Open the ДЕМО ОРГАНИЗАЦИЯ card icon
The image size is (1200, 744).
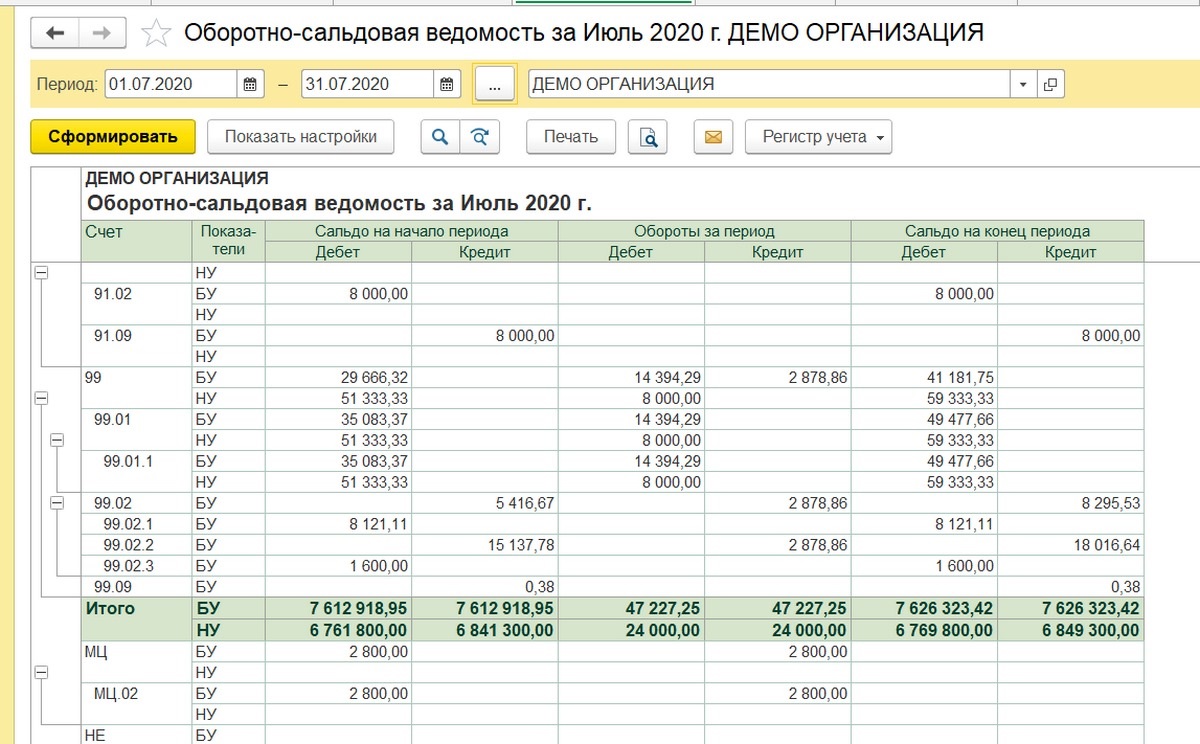[x=1050, y=85]
